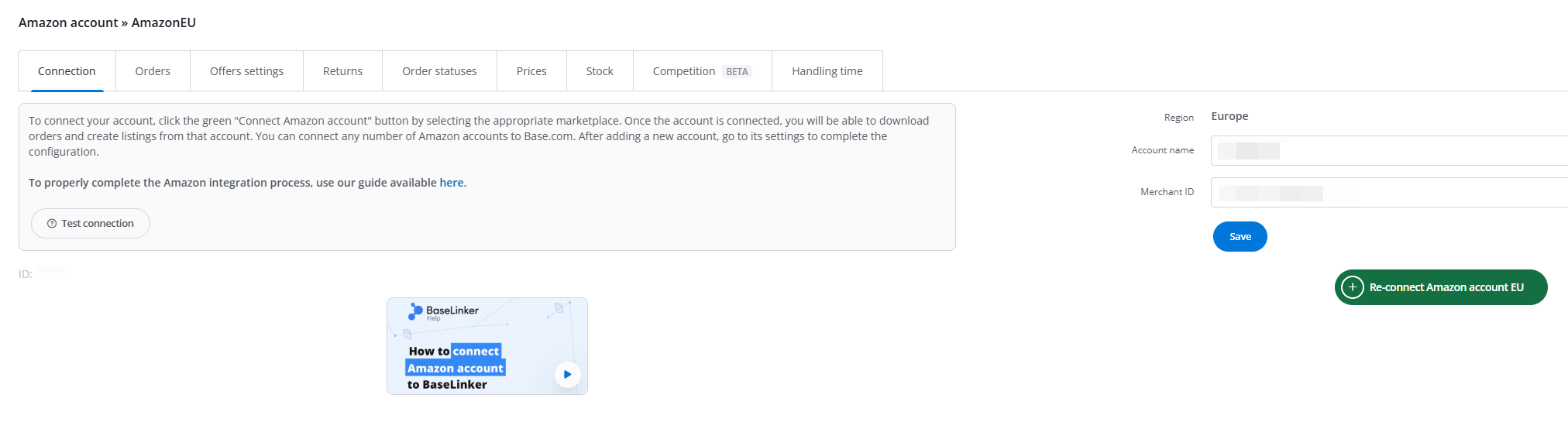Screen dimensions: 1568x446
Task: Go to the Returns tab
Action: pyautogui.click(x=342, y=71)
